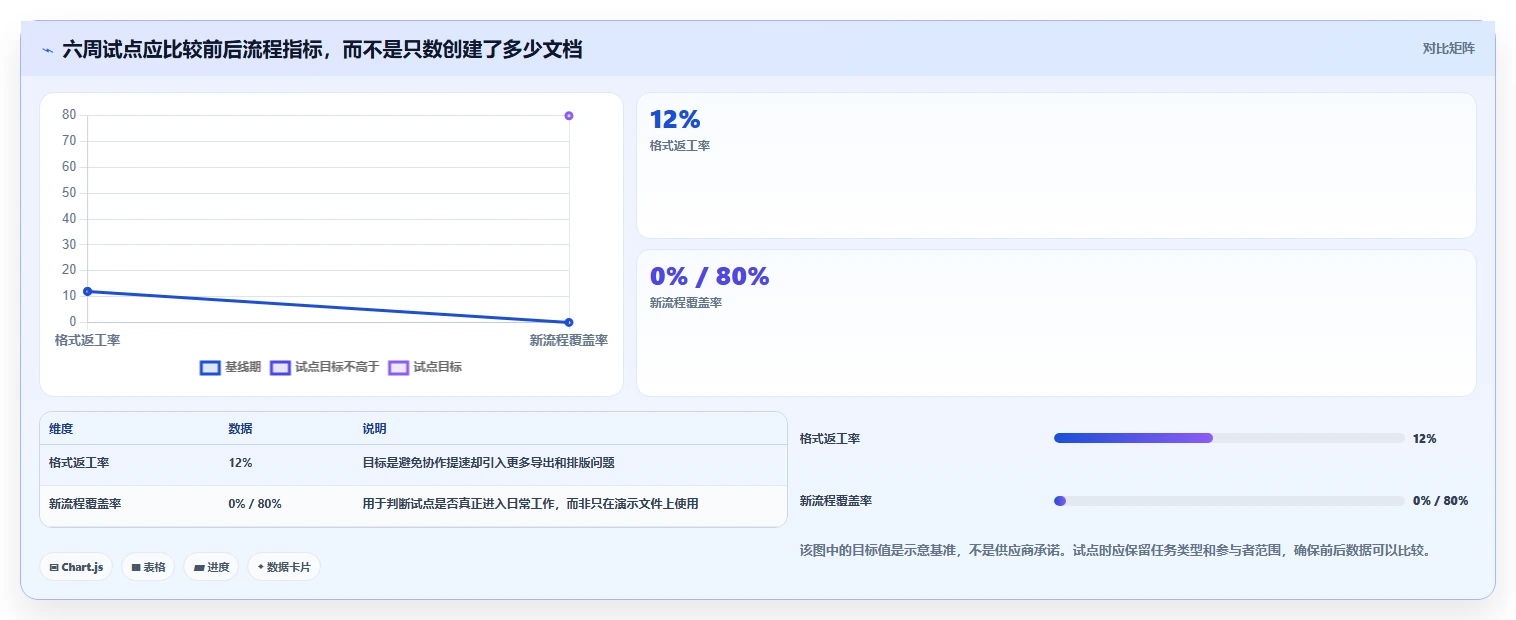
Task: Click the purple 试点目标 point at 80
Action: coord(569,116)
